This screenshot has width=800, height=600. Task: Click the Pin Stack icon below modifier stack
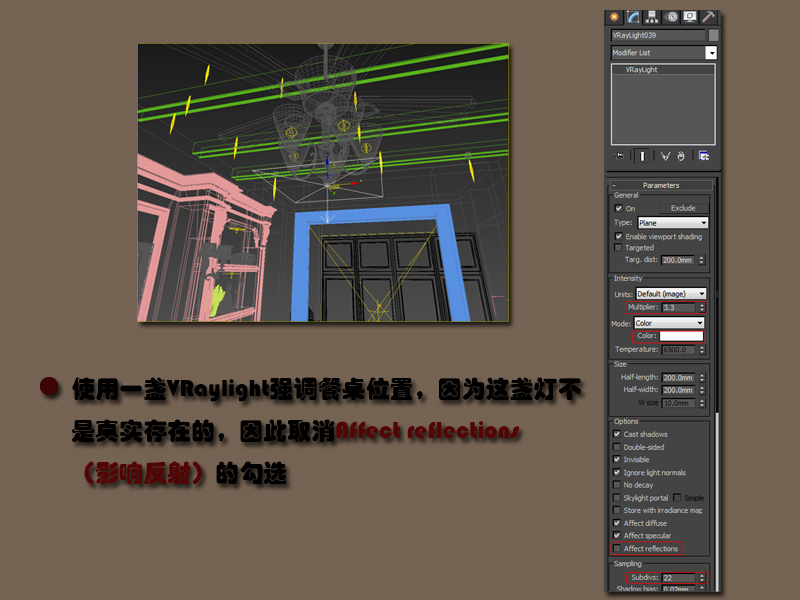(x=620, y=156)
